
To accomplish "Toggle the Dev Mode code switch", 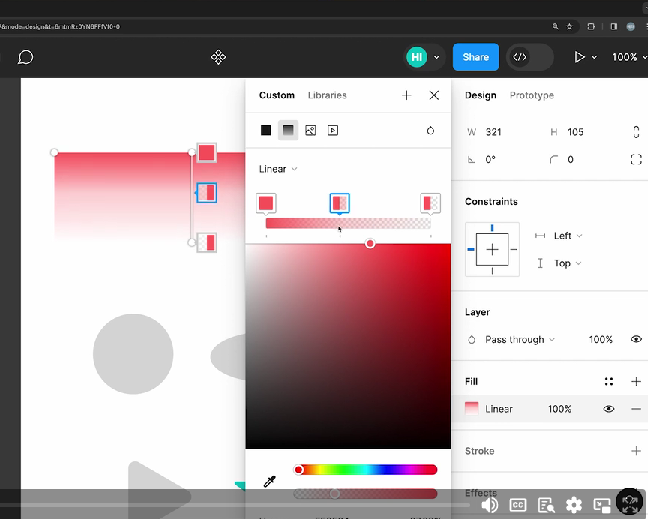I will pyautogui.click(x=530, y=57).
